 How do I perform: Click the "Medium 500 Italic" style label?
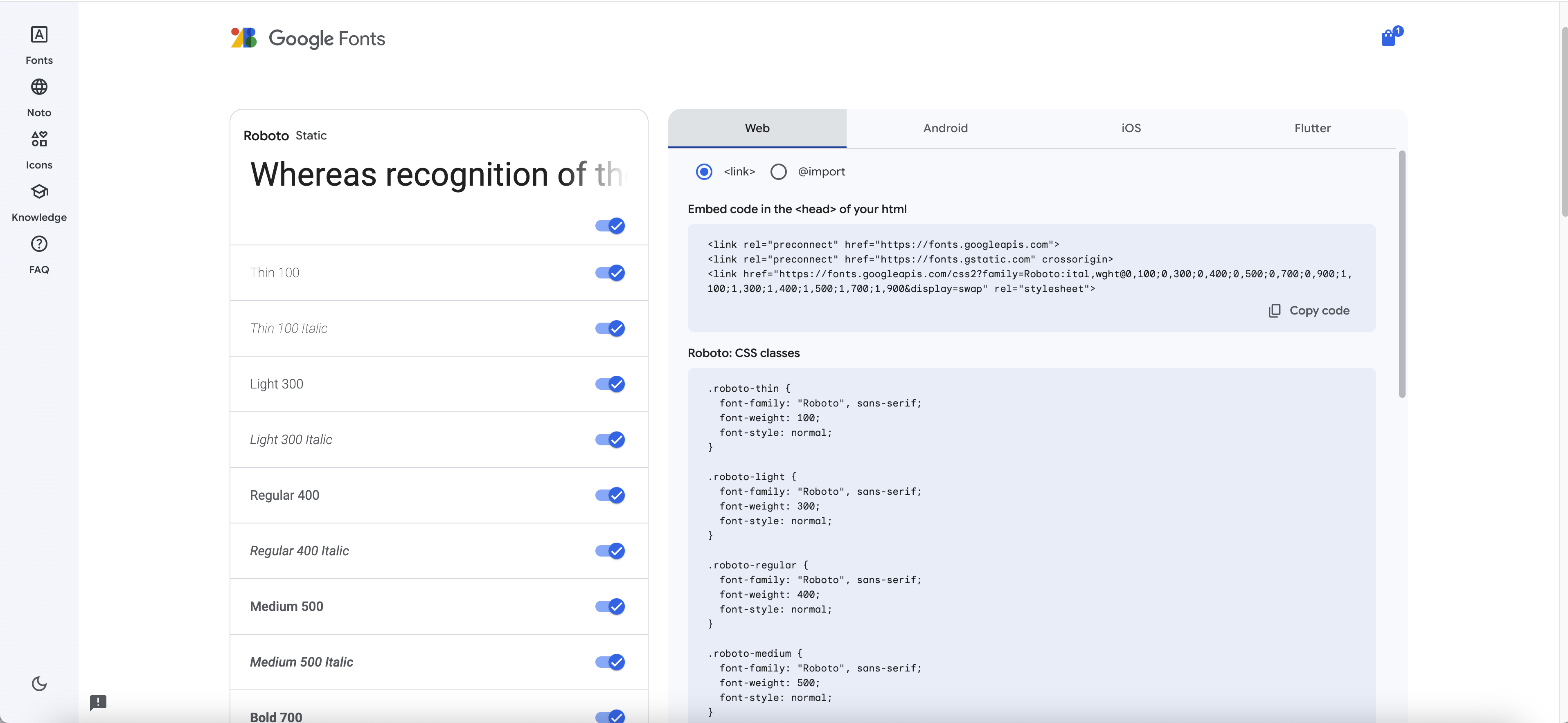301,662
